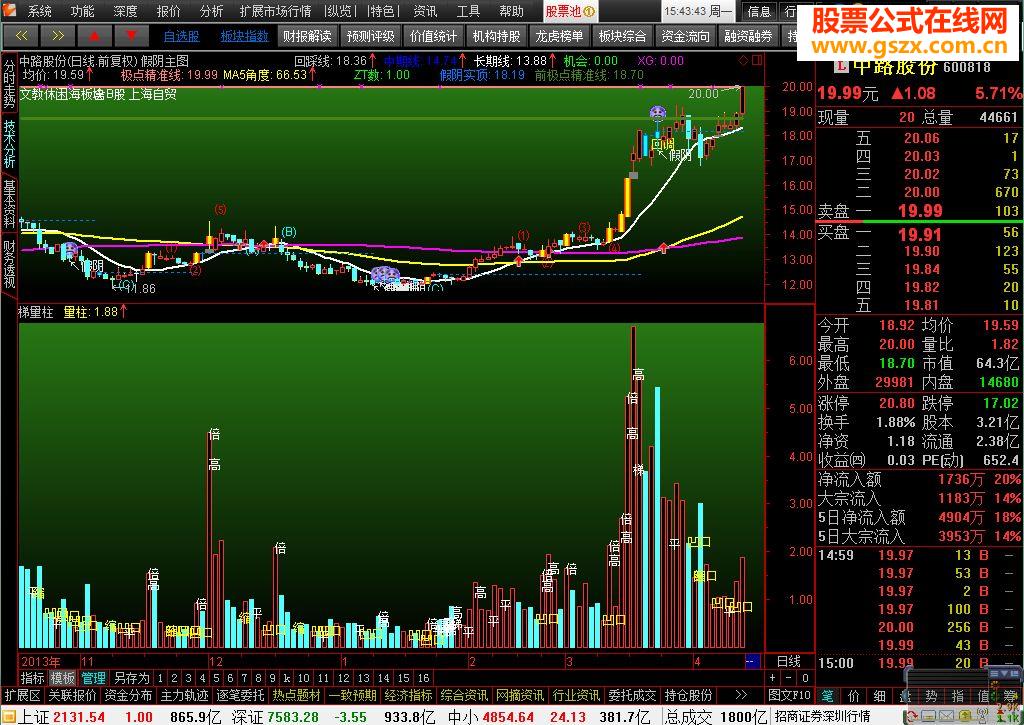Open the 功能 menu

pos(82,11)
